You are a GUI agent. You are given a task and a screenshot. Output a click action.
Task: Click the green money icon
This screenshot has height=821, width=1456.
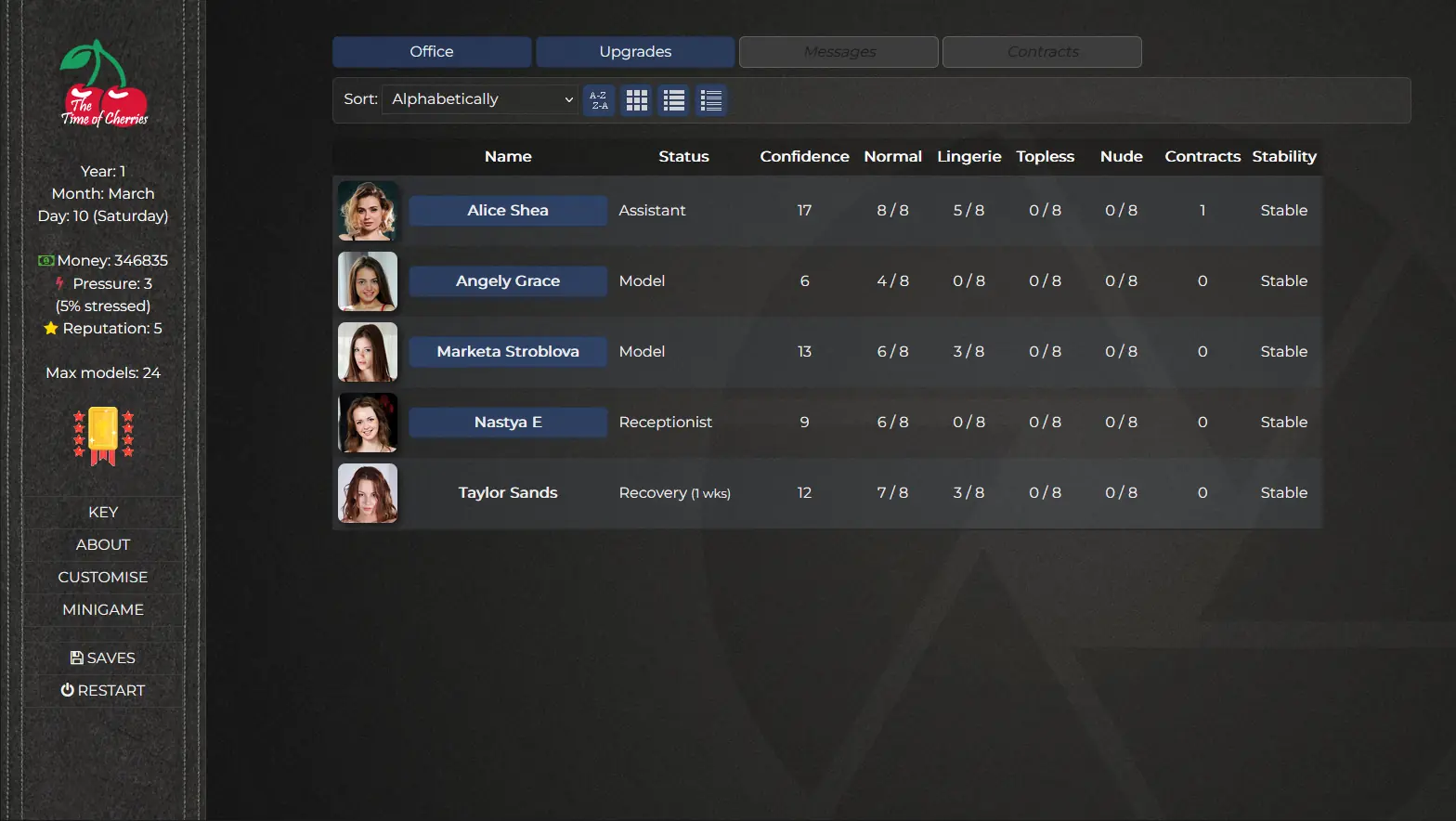(45, 261)
